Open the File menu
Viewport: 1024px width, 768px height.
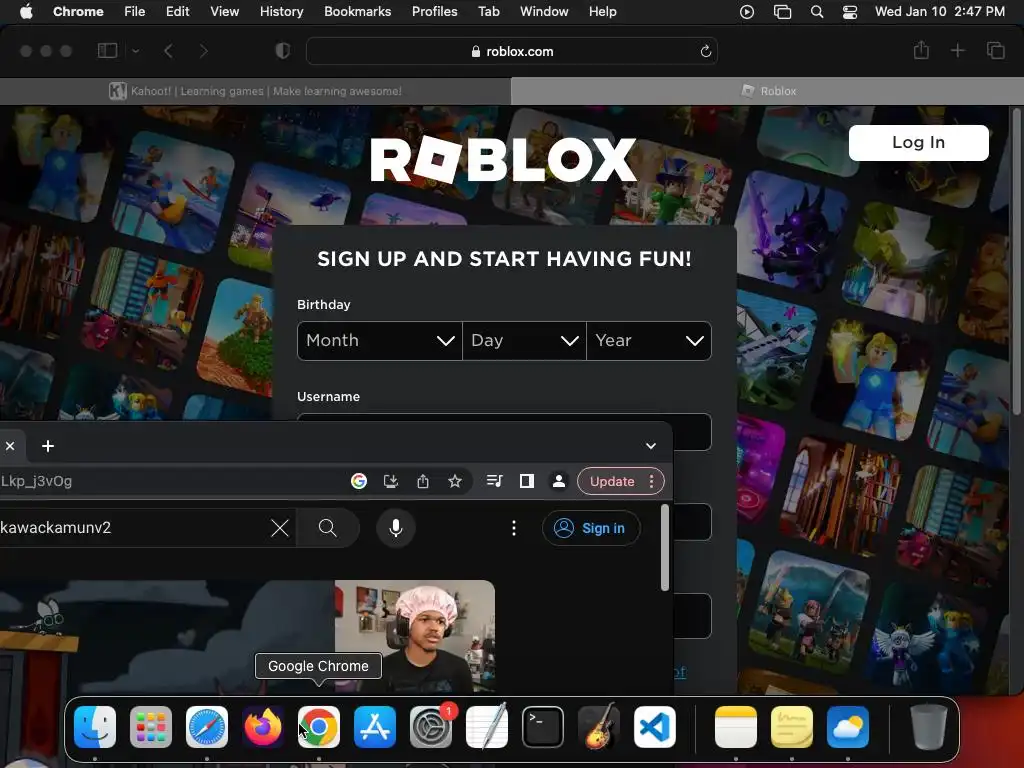(135, 12)
